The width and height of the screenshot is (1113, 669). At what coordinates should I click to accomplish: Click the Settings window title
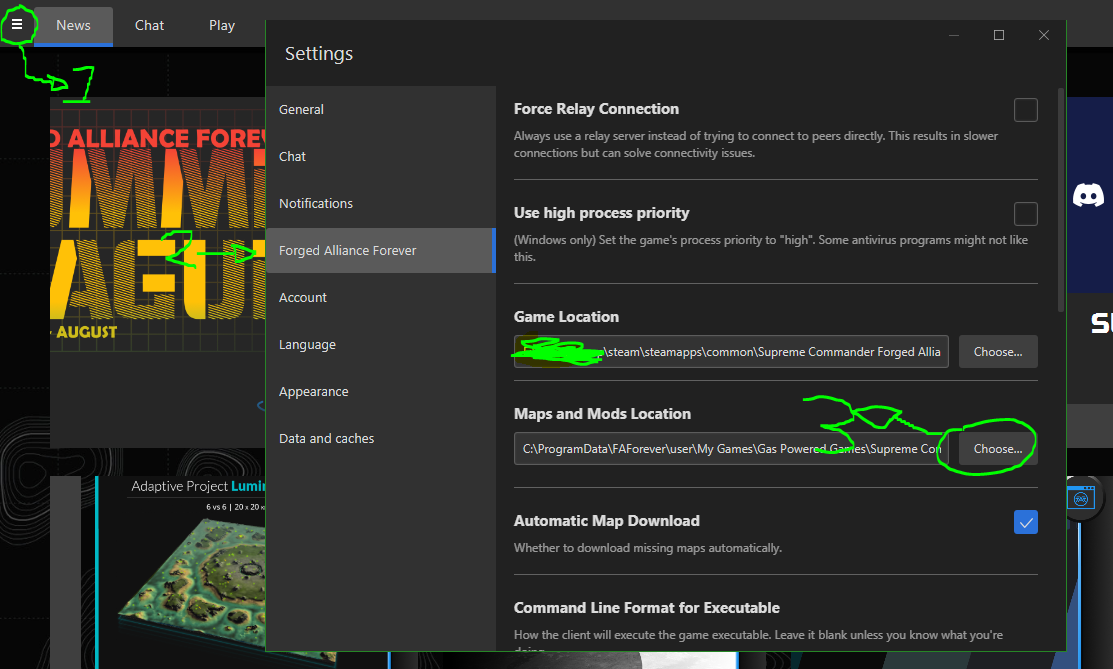coord(319,54)
